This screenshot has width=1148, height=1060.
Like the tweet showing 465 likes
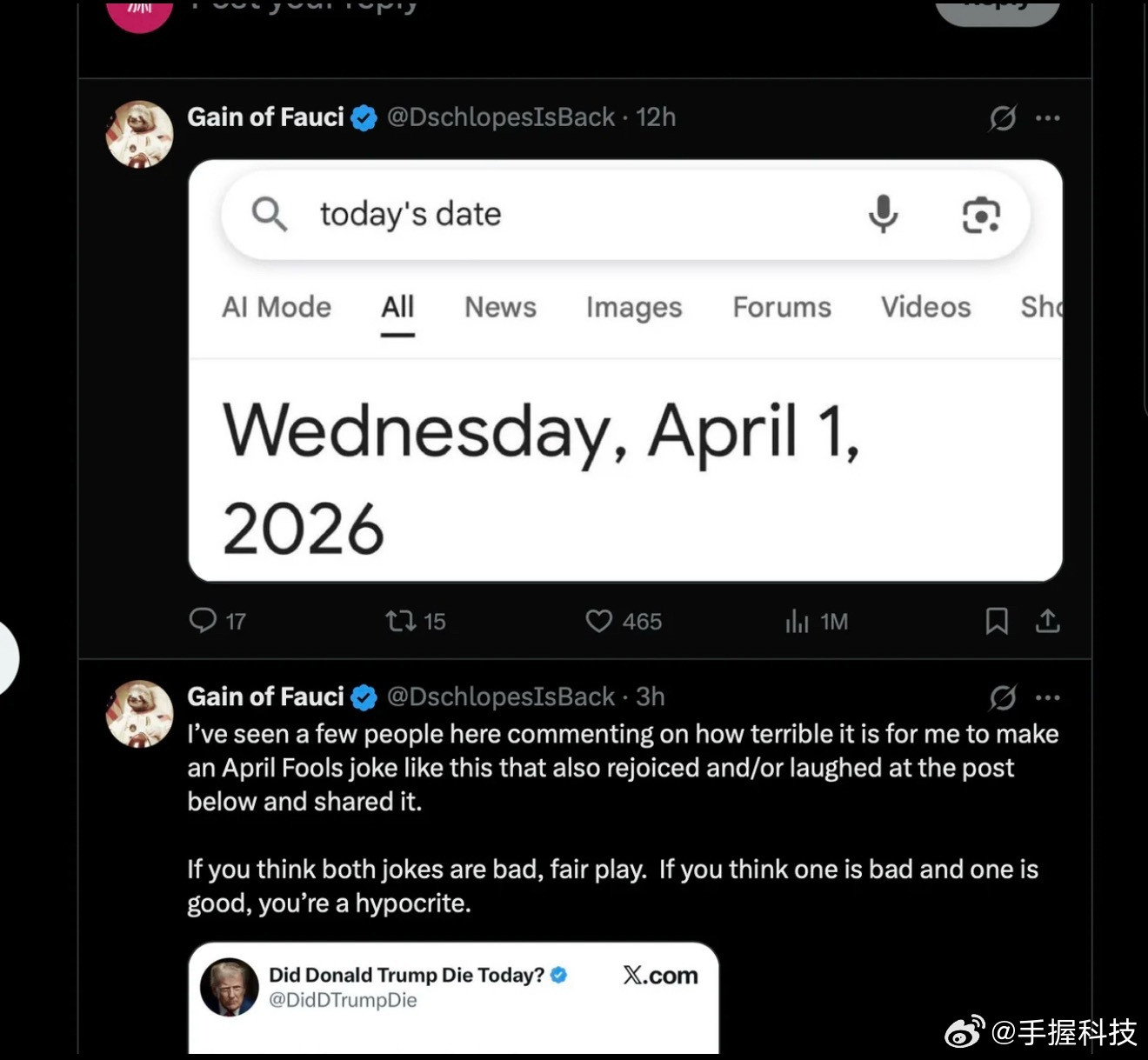point(598,621)
